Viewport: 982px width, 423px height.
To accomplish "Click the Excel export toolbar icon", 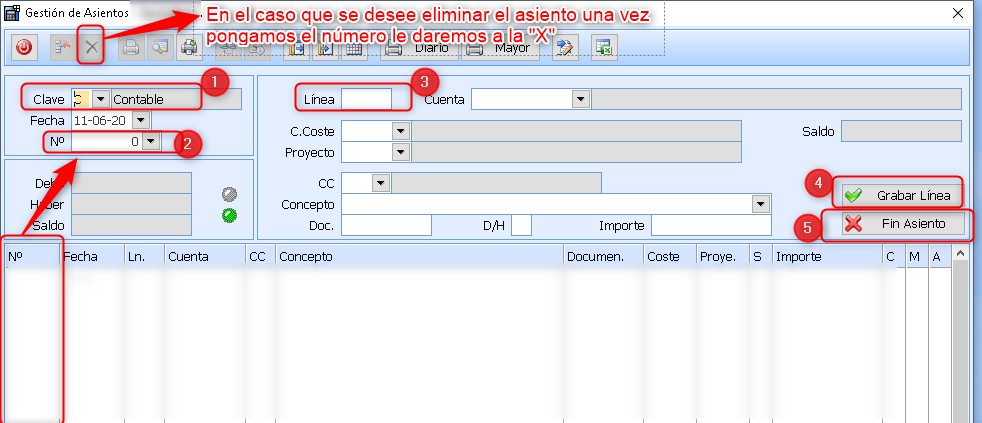I will [x=603, y=47].
